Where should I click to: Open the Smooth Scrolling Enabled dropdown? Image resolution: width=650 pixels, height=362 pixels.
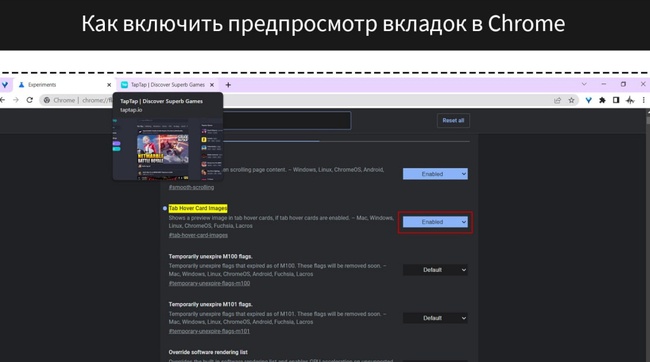(x=435, y=174)
